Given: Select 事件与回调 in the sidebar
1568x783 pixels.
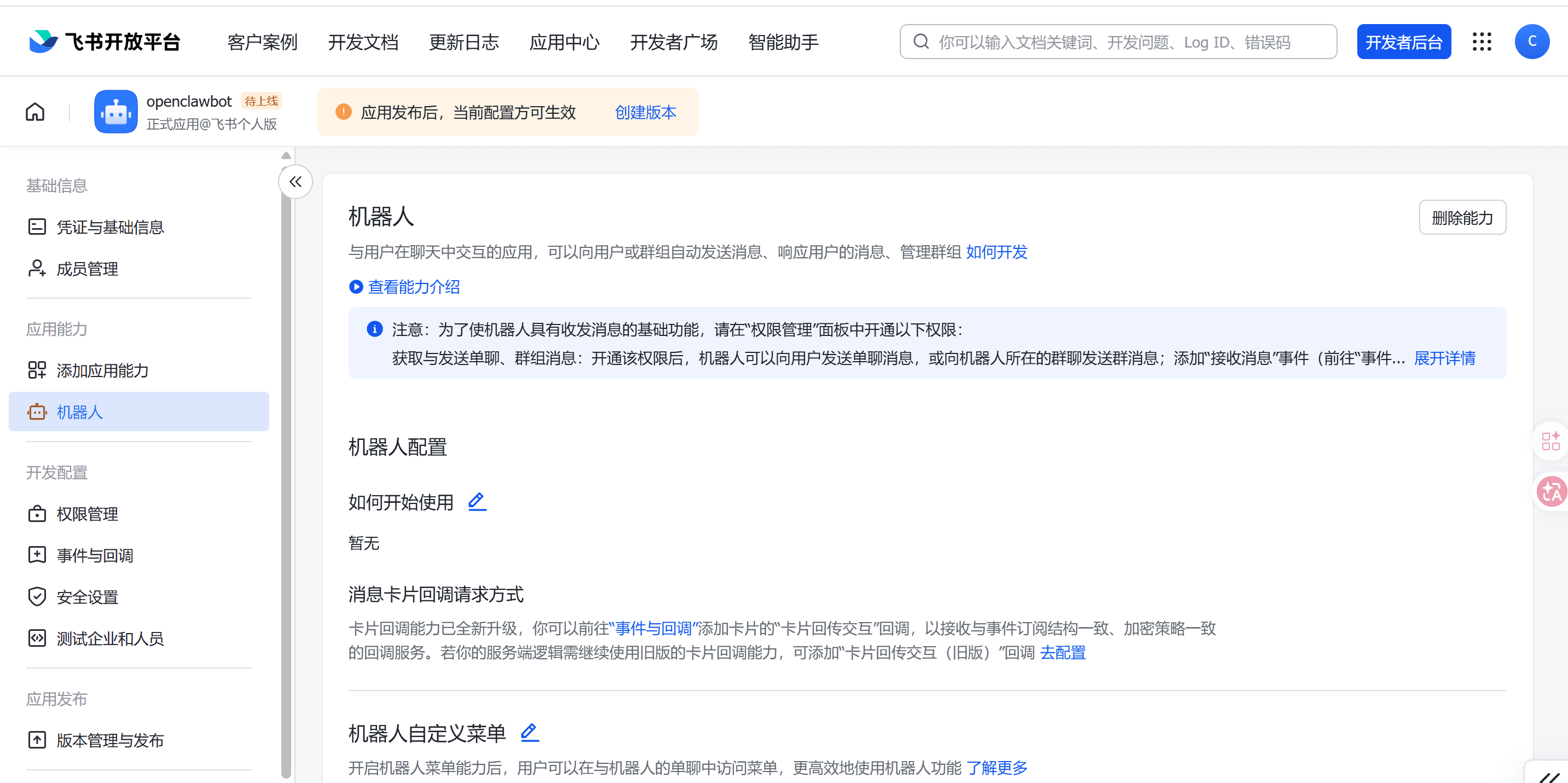Looking at the screenshot, I should (x=94, y=555).
